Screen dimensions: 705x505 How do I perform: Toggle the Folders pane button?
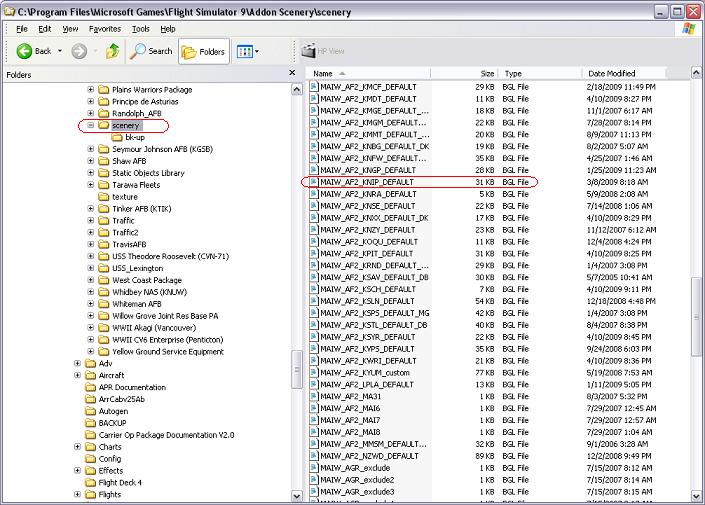coord(204,52)
